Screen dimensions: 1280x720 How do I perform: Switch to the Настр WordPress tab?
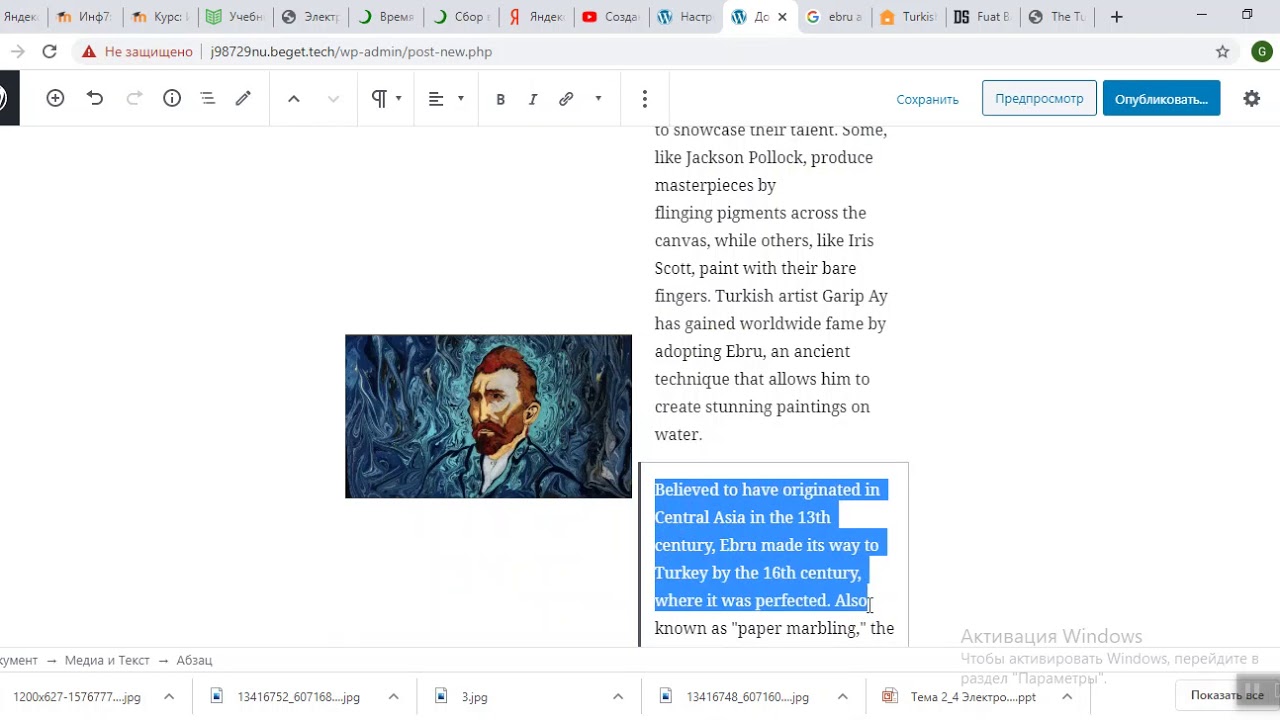point(685,17)
